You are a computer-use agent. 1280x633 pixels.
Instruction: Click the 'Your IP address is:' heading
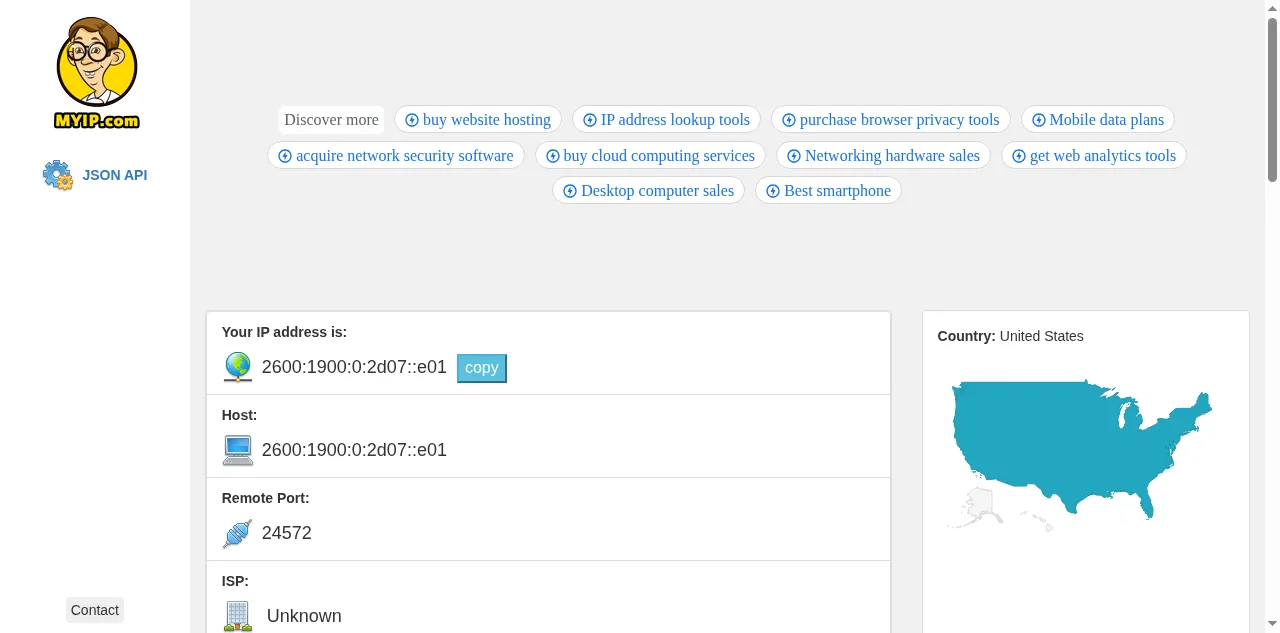[284, 332]
